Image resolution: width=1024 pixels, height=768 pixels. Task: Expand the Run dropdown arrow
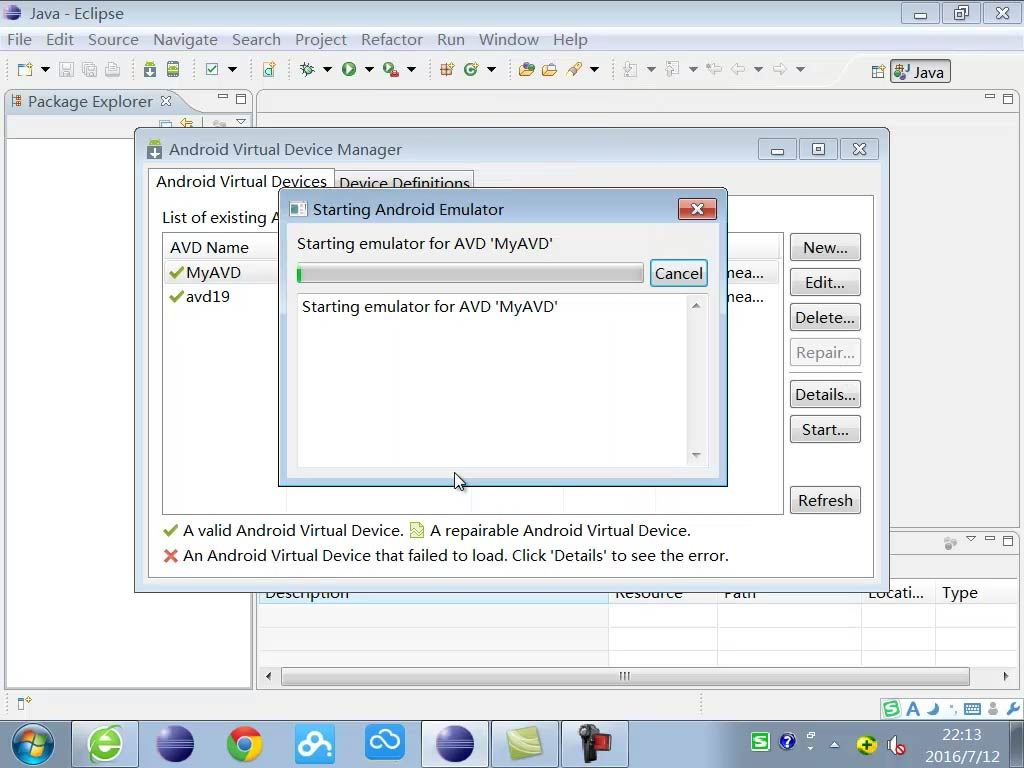[369, 69]
